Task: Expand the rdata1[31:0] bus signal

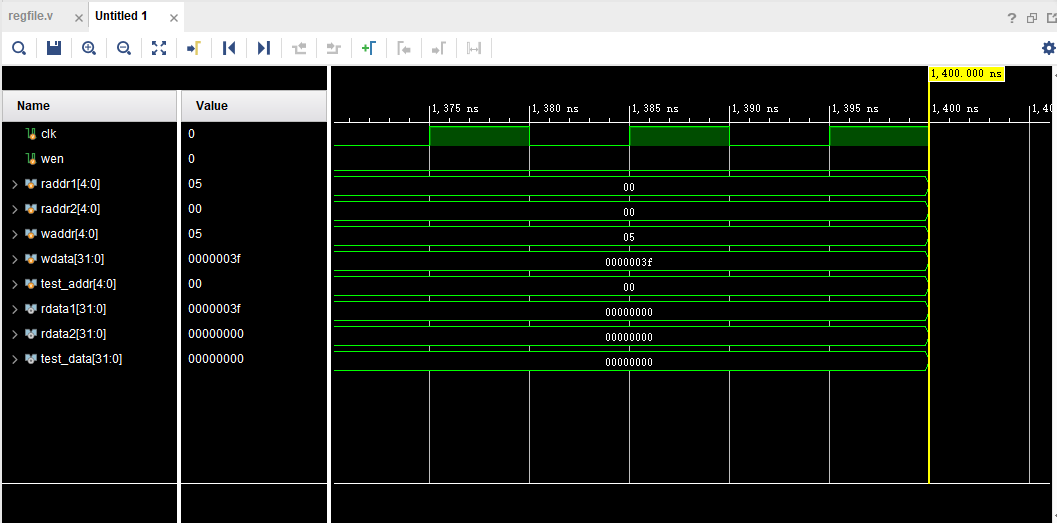Action: point(14,309)
